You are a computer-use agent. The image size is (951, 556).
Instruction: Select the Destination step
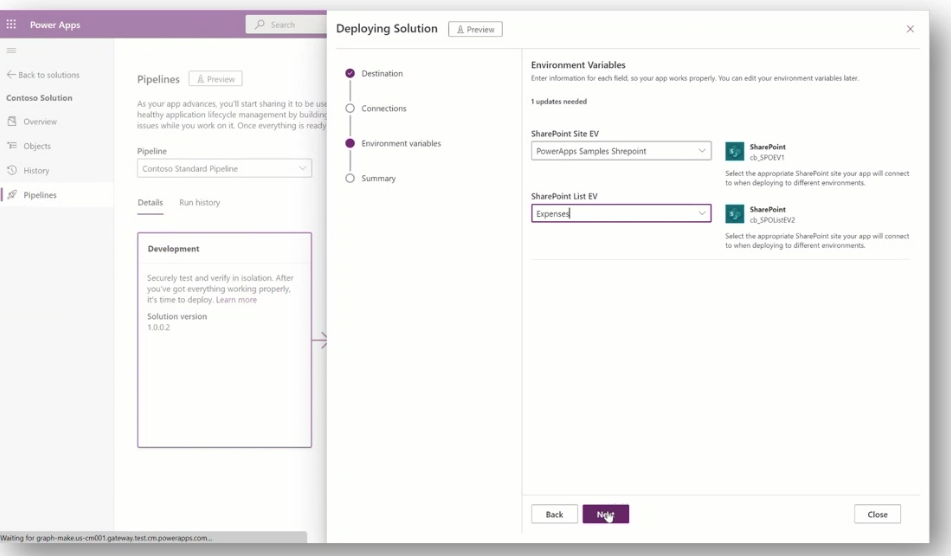tap(374, 73)
